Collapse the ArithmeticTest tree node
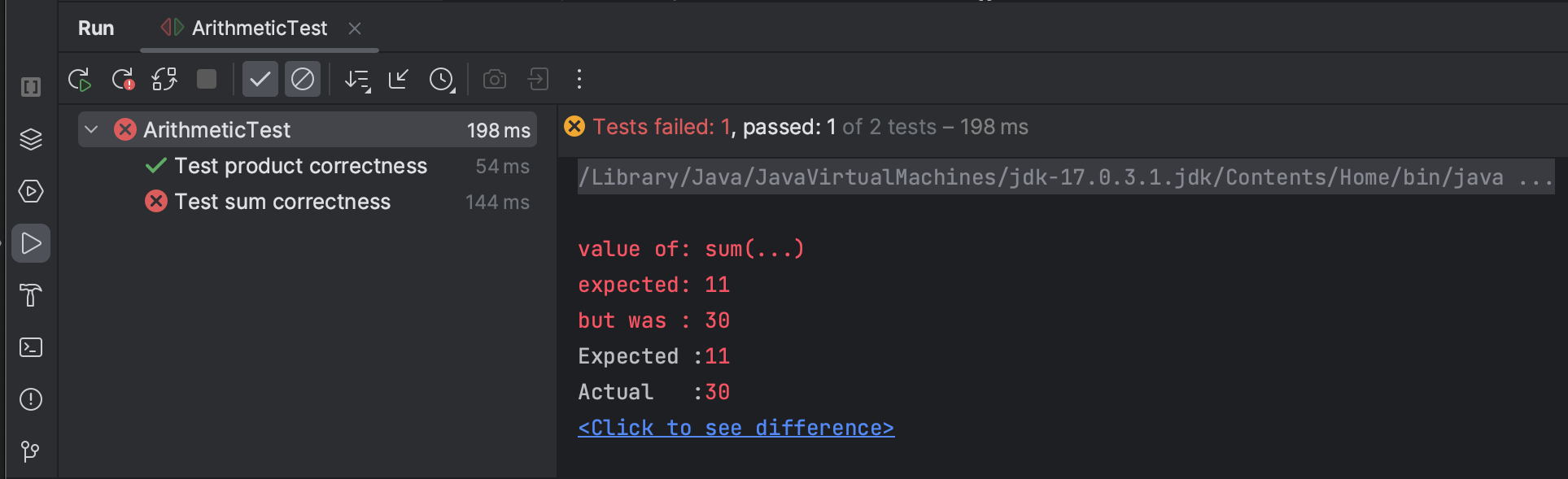 (91, 128)
